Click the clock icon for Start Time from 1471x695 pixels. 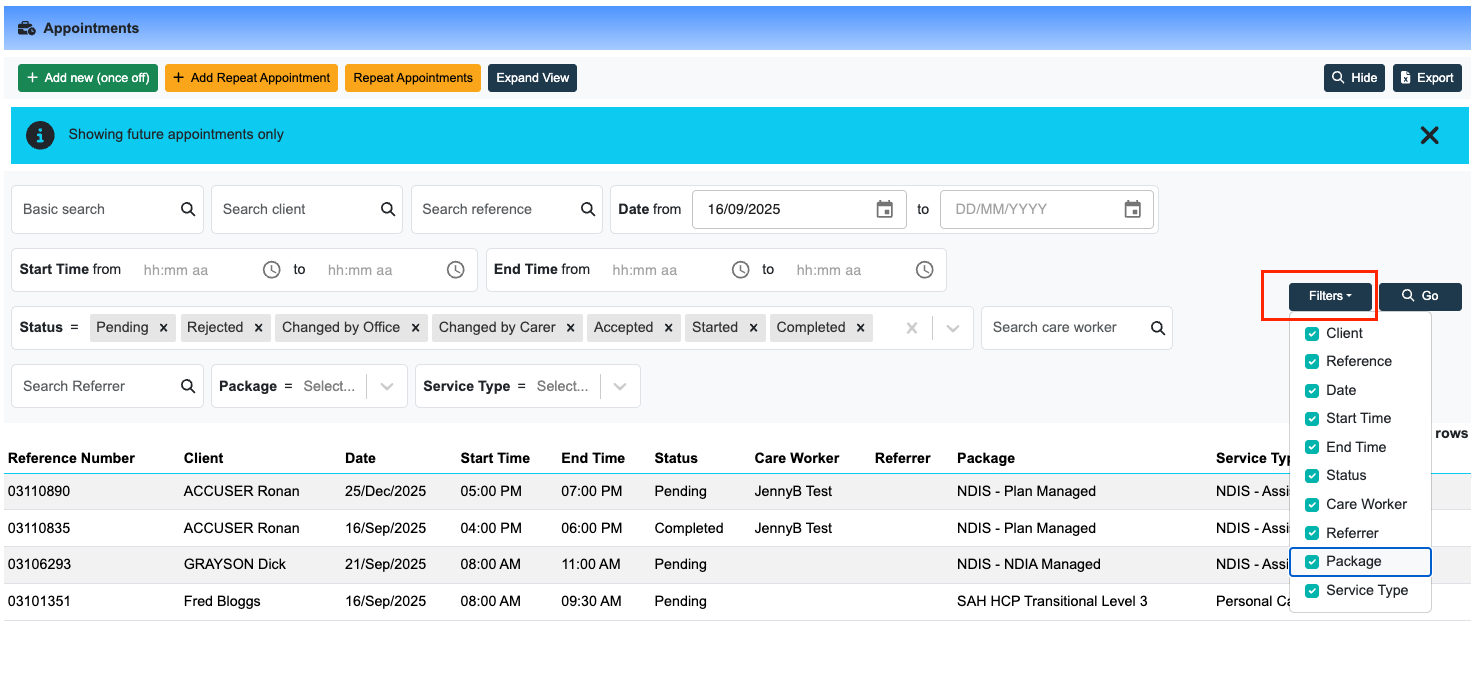pos(271,270)
